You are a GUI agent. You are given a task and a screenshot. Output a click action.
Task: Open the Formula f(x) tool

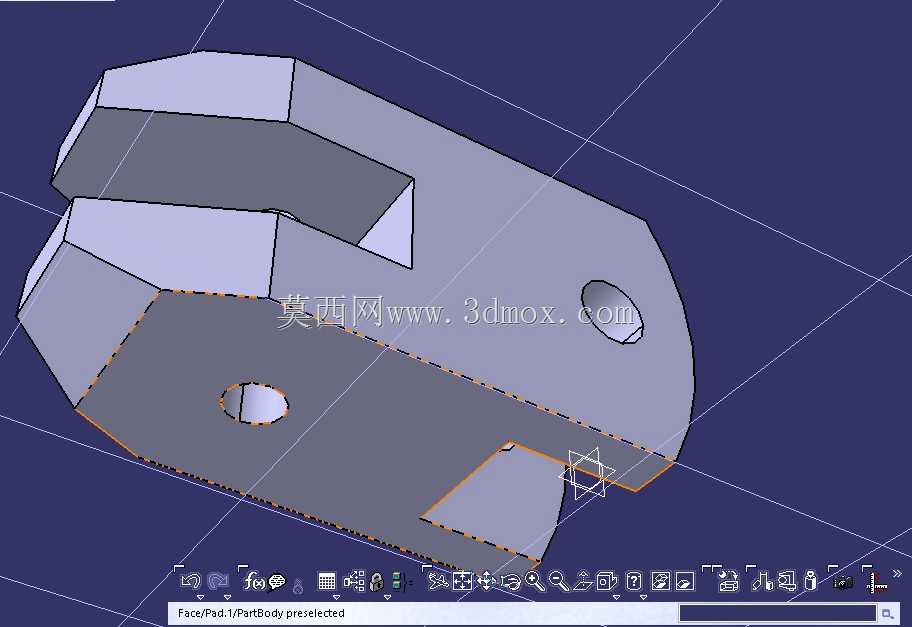(254, 580)
